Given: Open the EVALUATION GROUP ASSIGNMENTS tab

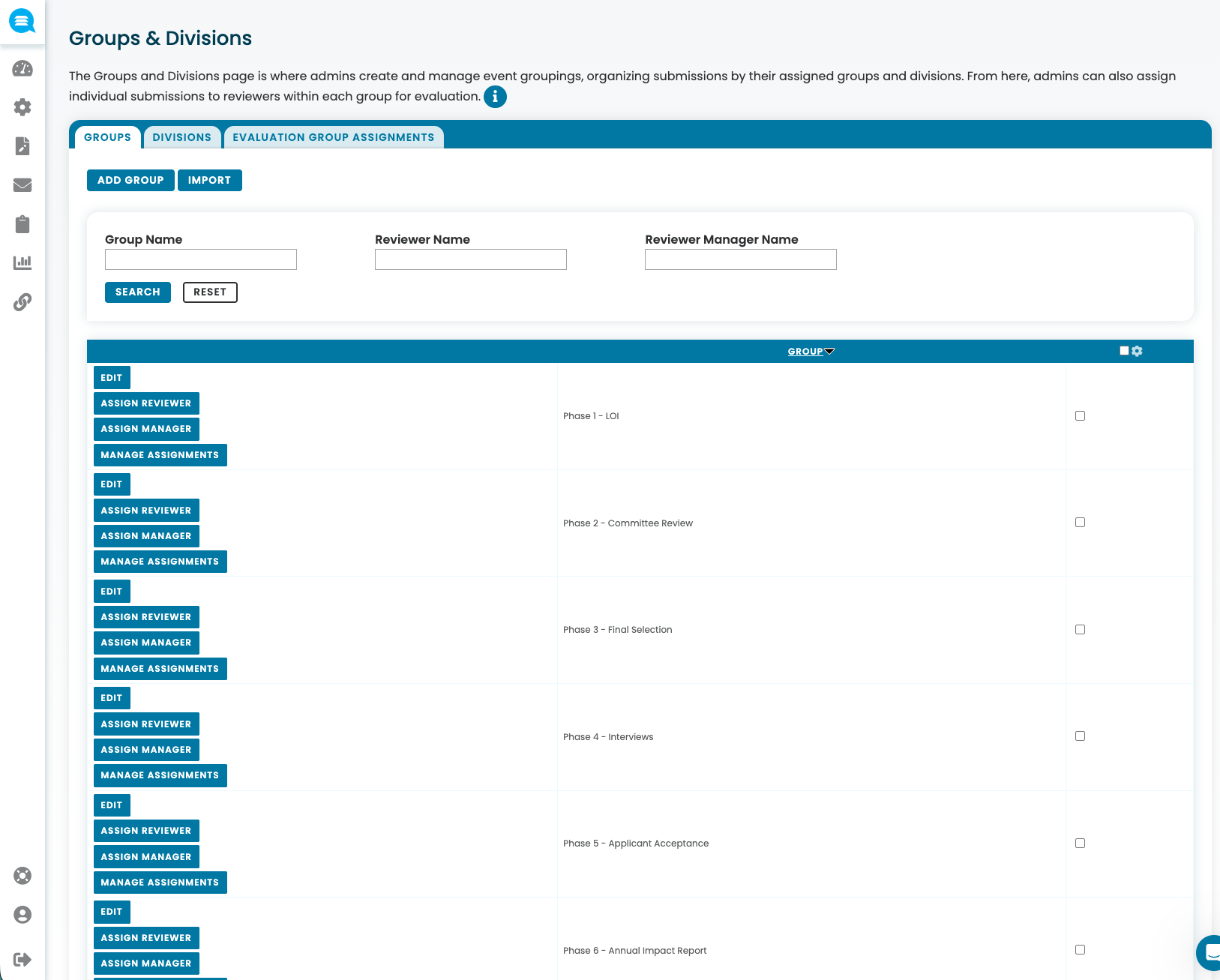Looking at the screenshot, I should [x=333, y=136].
